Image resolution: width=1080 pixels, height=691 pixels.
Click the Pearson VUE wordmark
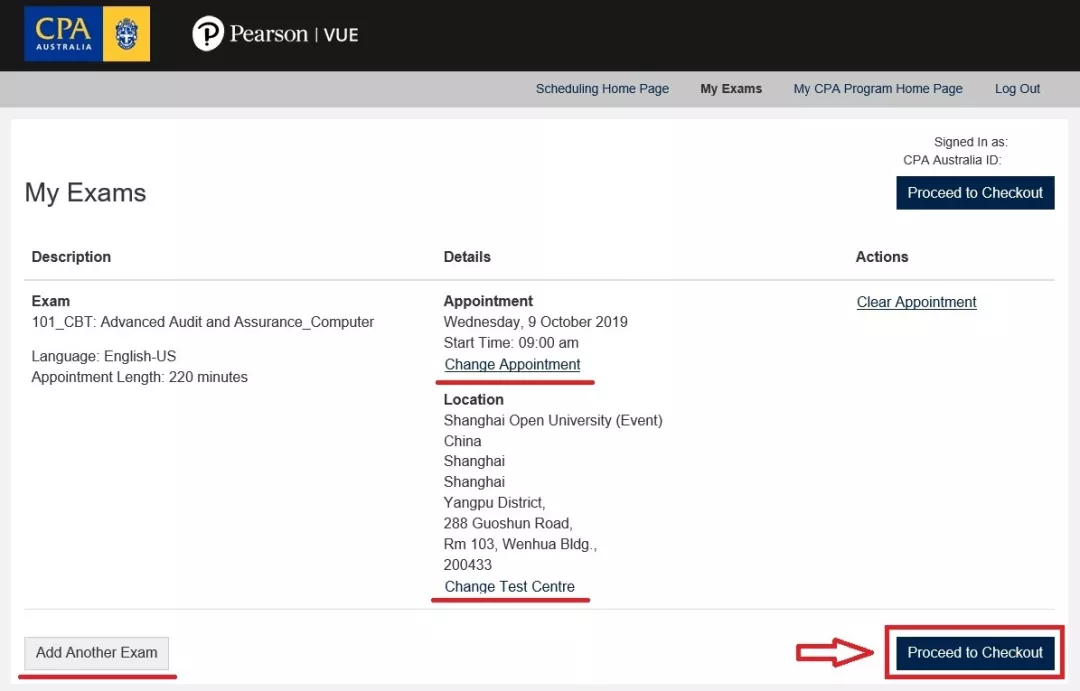293,35
